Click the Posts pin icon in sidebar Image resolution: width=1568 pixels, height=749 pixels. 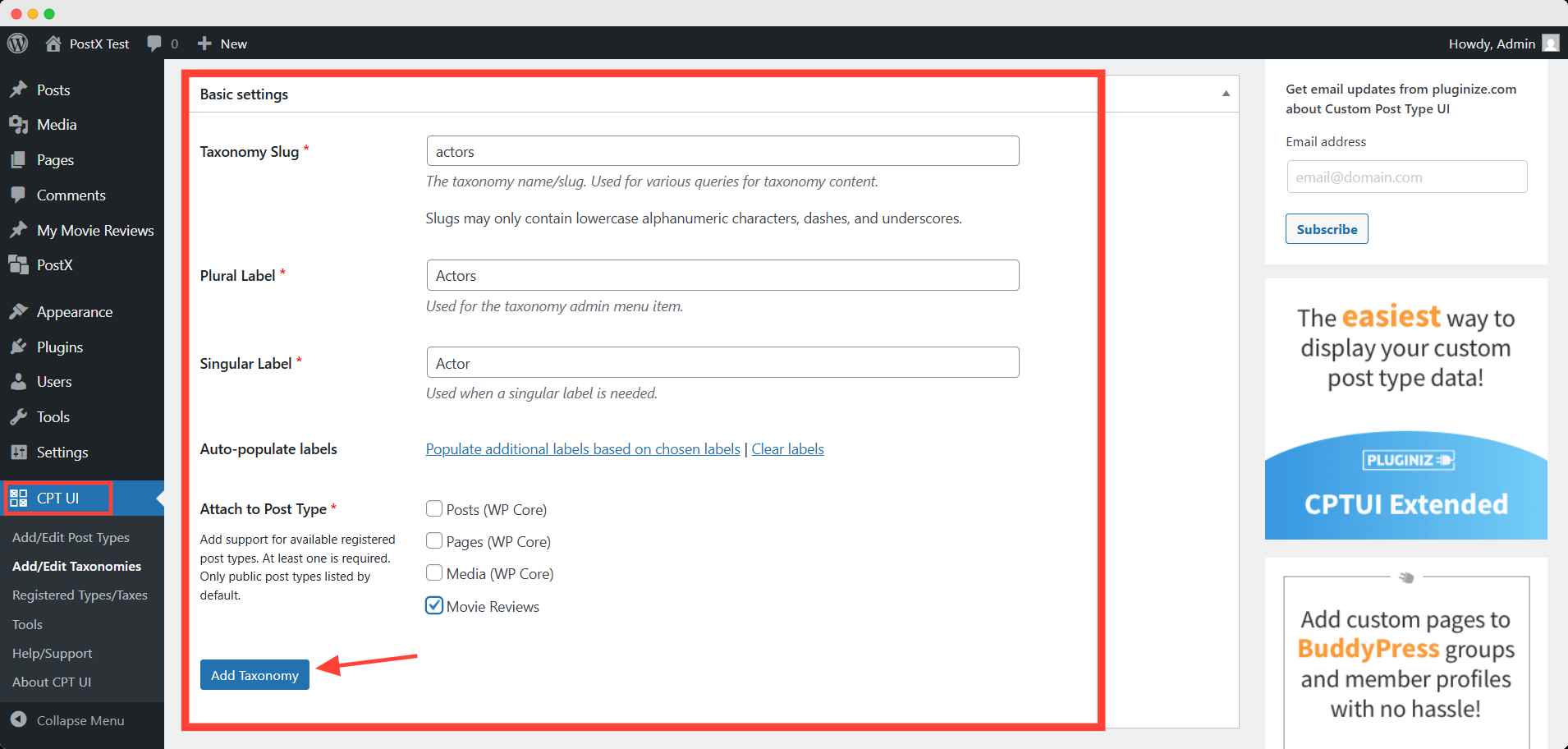tap(18, 90)
